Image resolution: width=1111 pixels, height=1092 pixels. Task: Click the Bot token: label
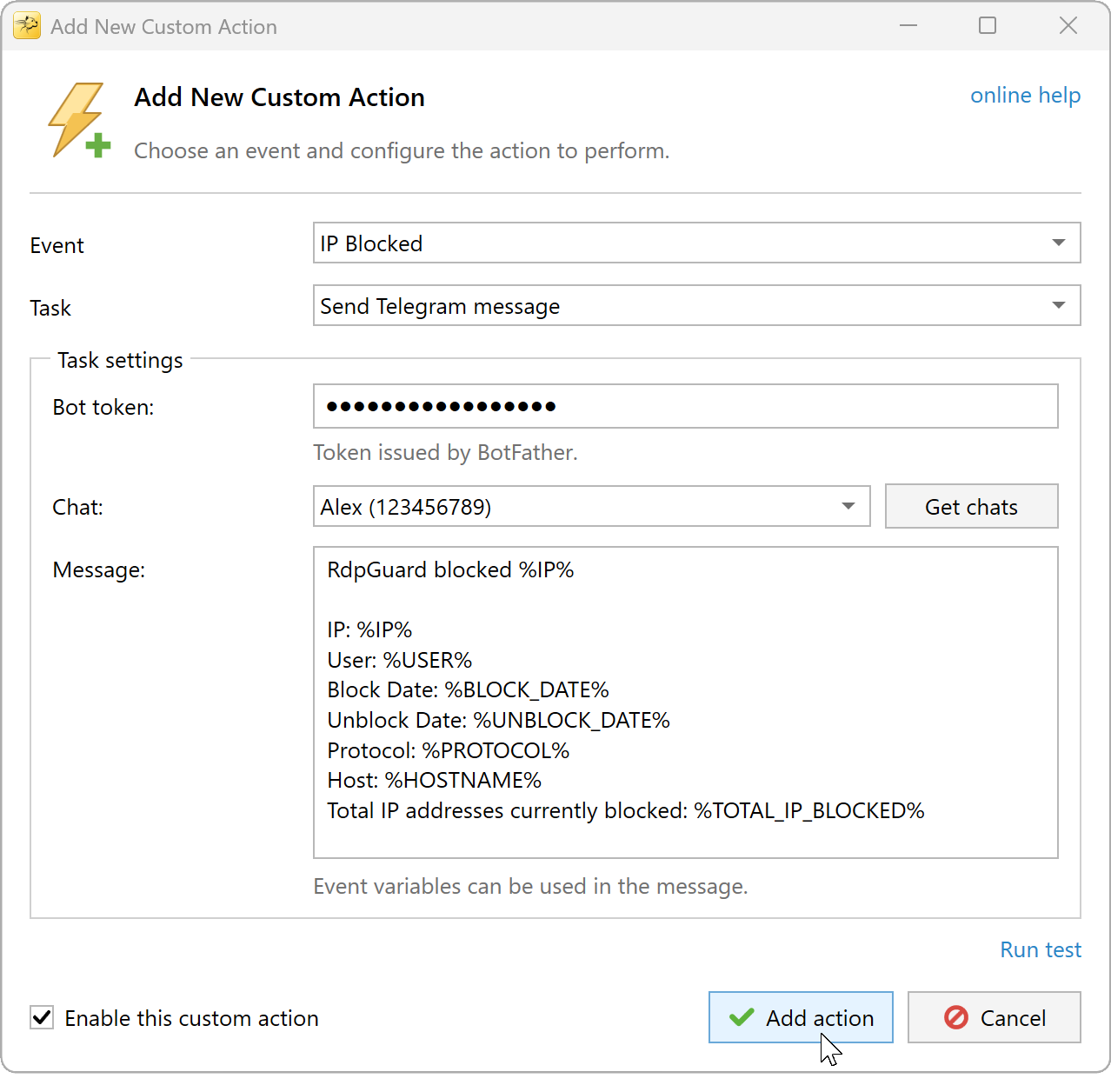(103, 407)
